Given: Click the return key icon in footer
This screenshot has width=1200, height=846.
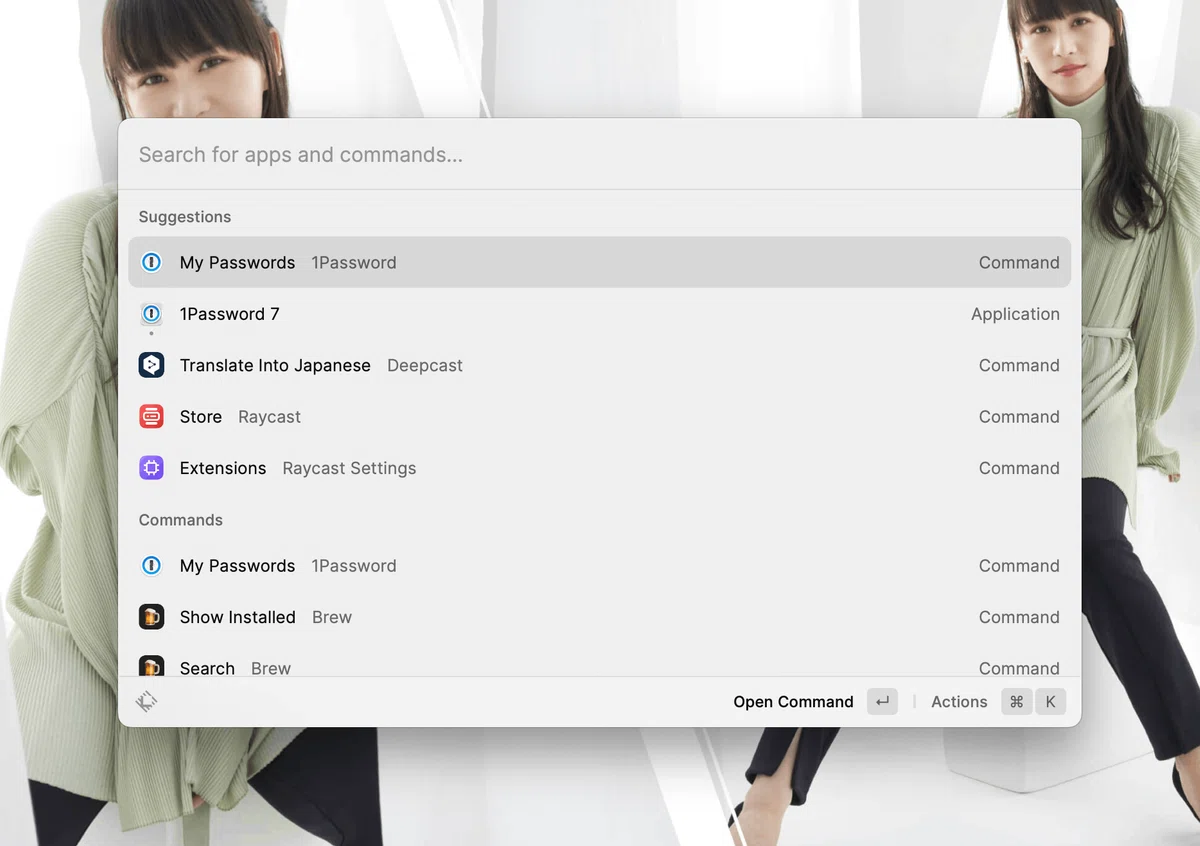Looking at the screenshot, I should [882, 702].
